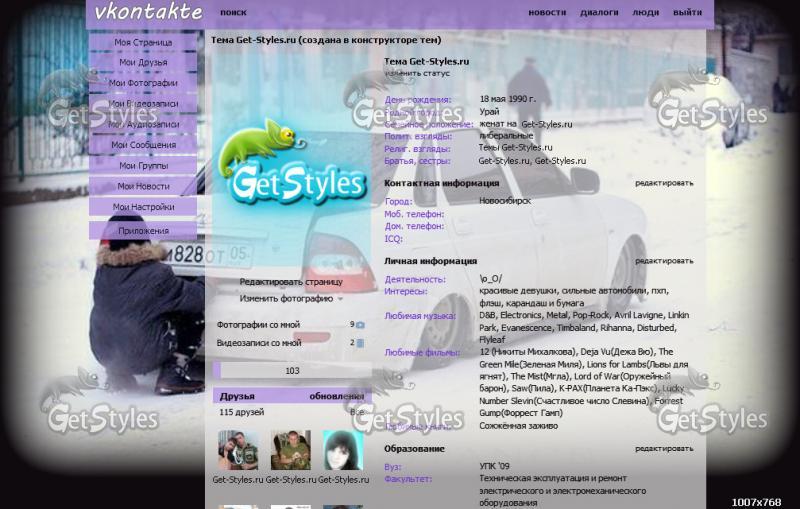The image size is (800, 509).
Task: Click выйти to log out
Action: [x=687, y=13]
